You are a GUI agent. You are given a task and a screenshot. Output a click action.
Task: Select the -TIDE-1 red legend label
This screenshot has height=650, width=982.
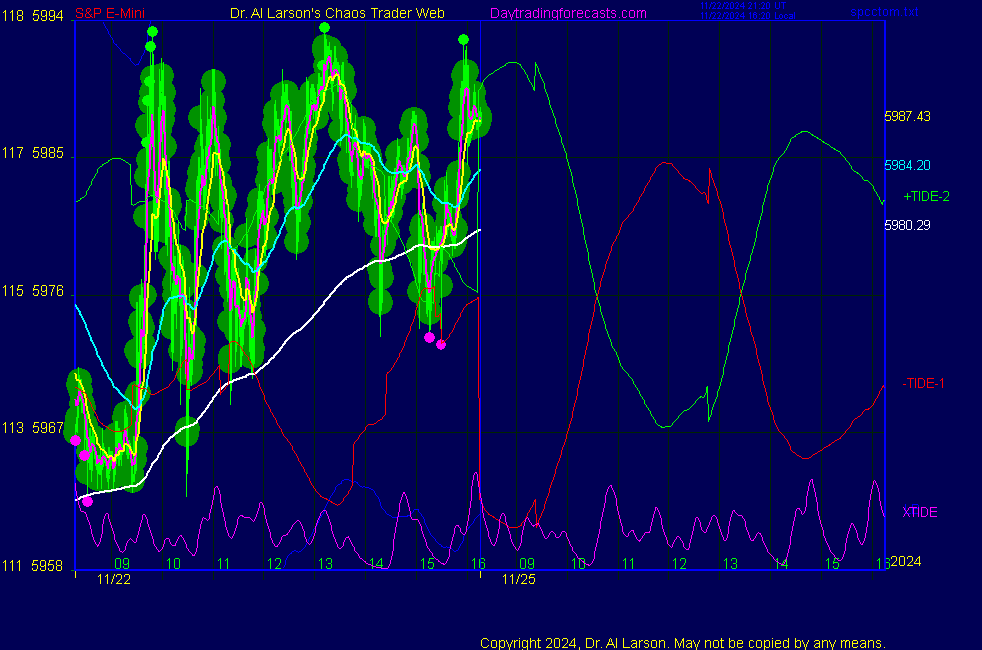tap(923, 384)
